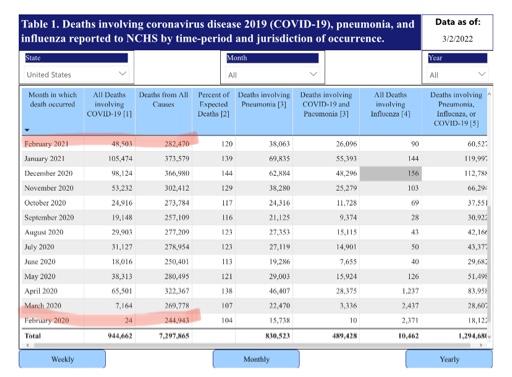Click the sort arrow under Month column header
Image resolution: width=512 pixels, height=377 pixels.
(27, 130)
